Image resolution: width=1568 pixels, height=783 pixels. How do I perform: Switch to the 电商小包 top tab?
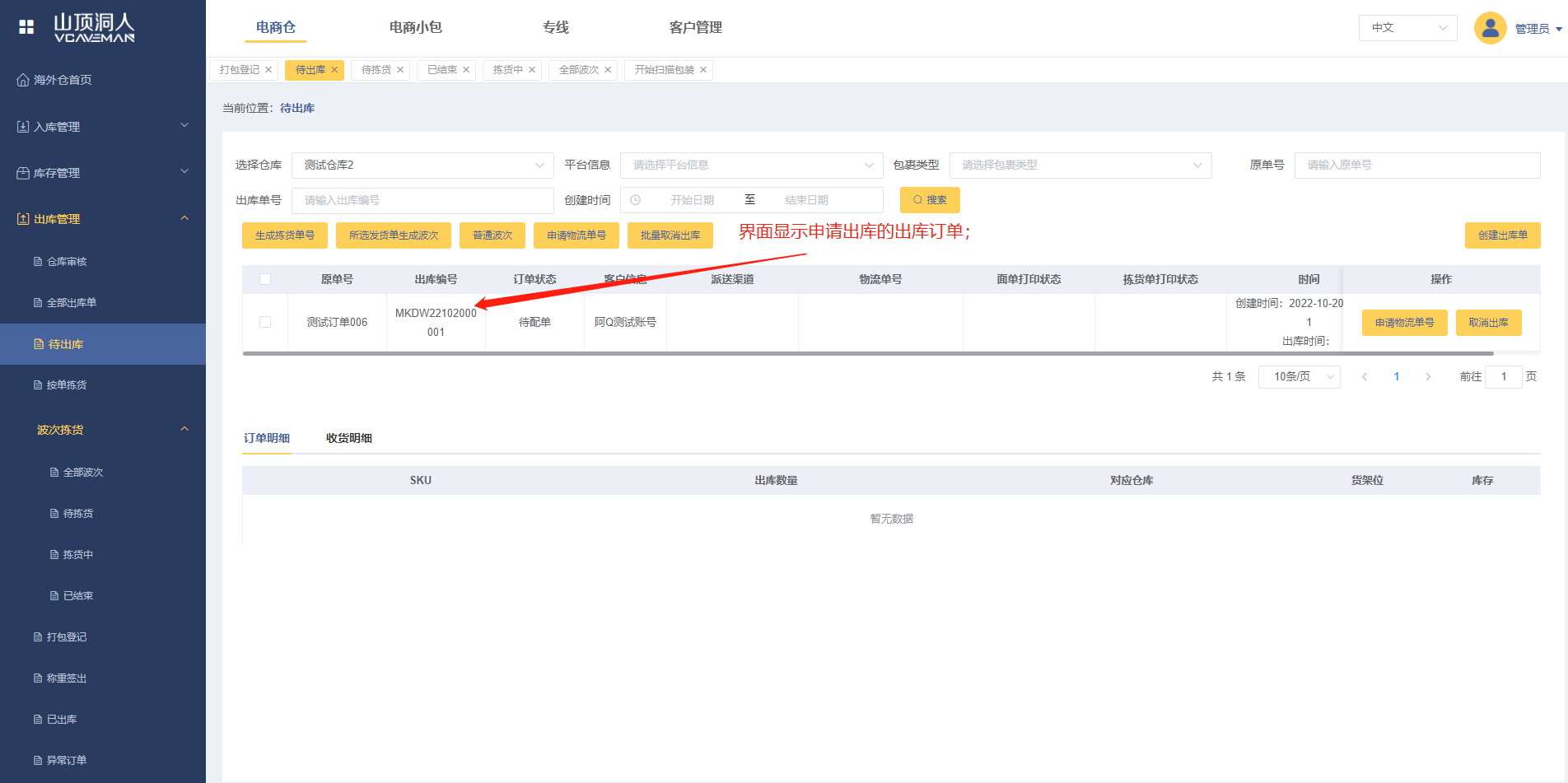point(415,27)
